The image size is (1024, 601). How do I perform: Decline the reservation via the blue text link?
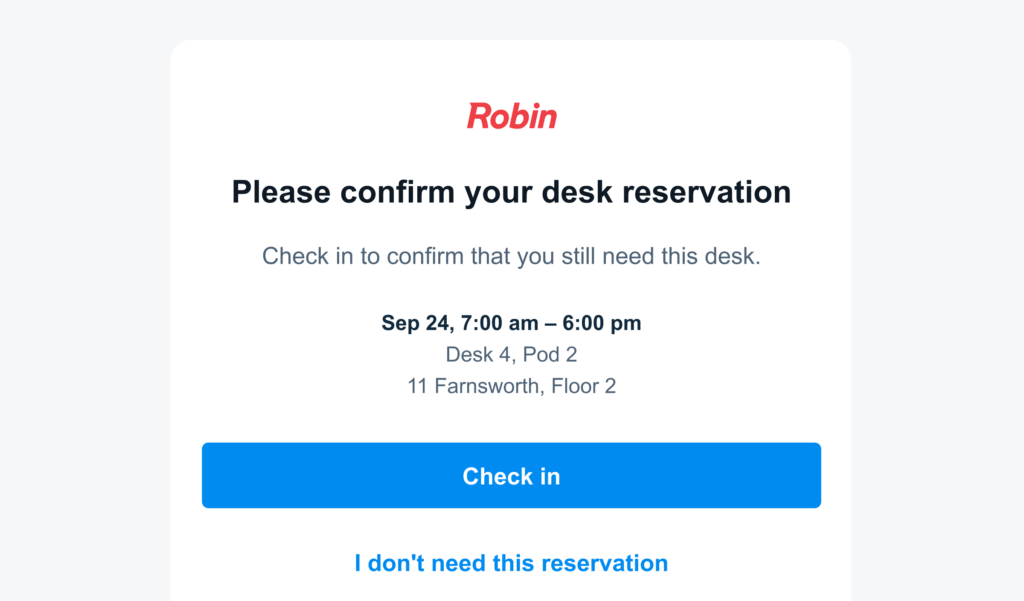click(511, 563)
